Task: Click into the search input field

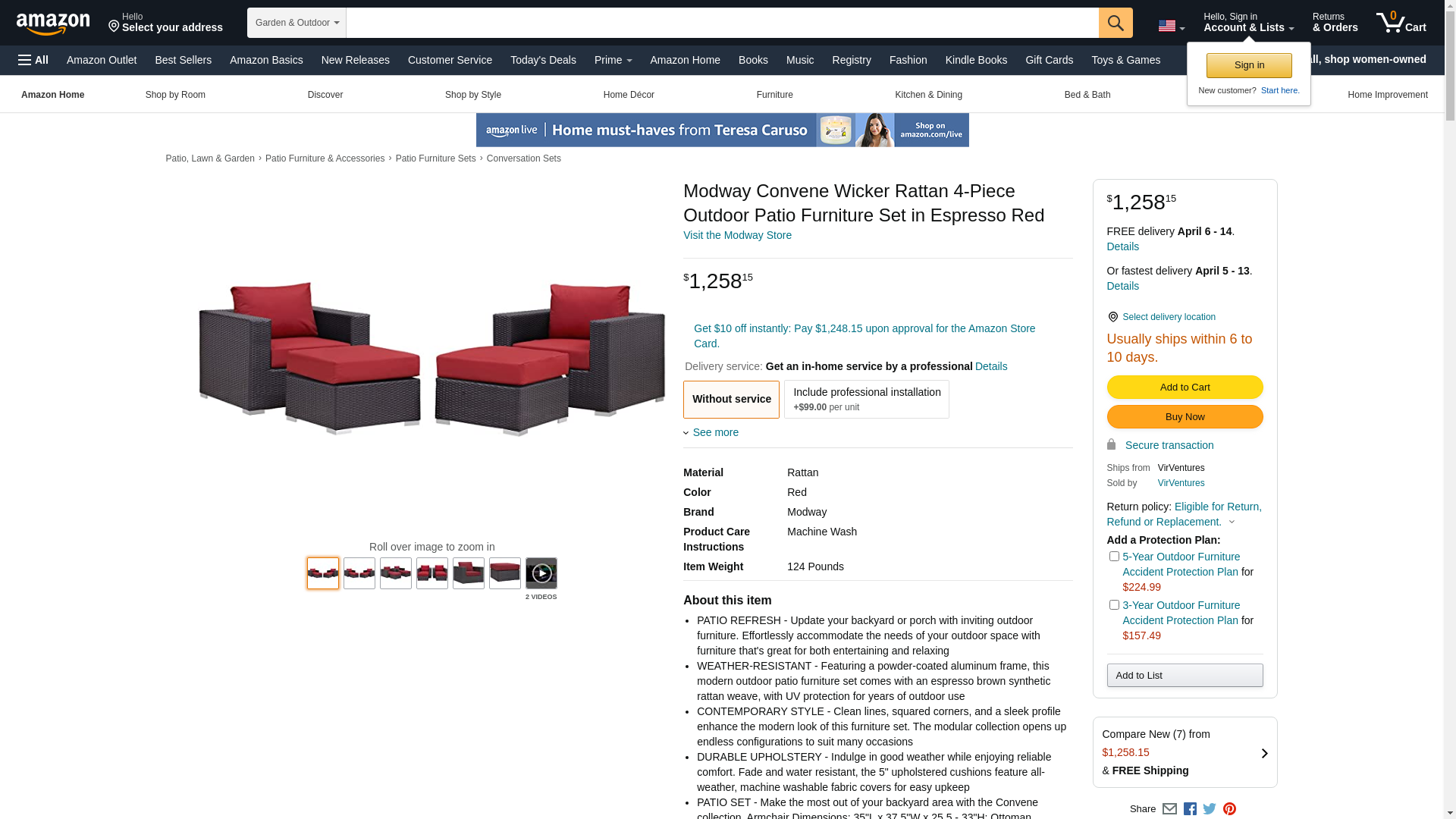Action: (722, 23)
